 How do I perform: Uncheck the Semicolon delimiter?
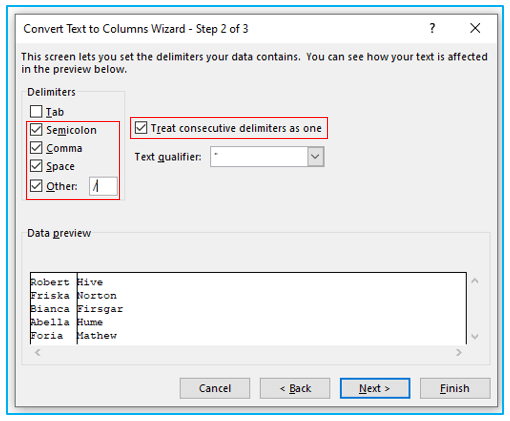(36, 130)
